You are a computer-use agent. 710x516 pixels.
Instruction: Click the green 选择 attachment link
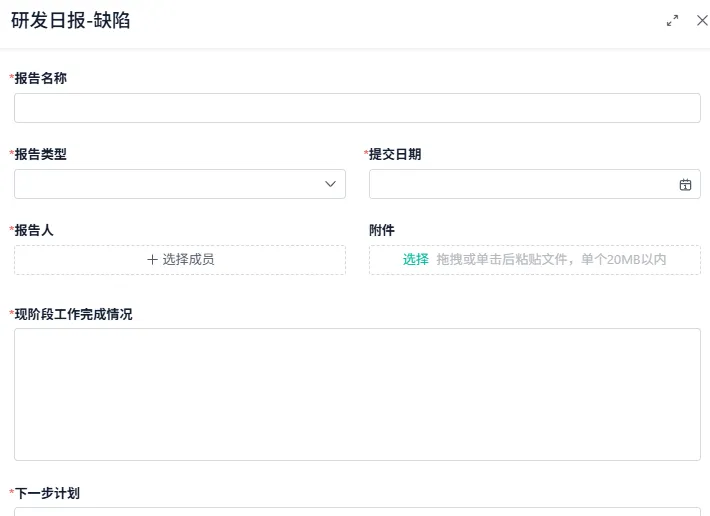[416, 259]
